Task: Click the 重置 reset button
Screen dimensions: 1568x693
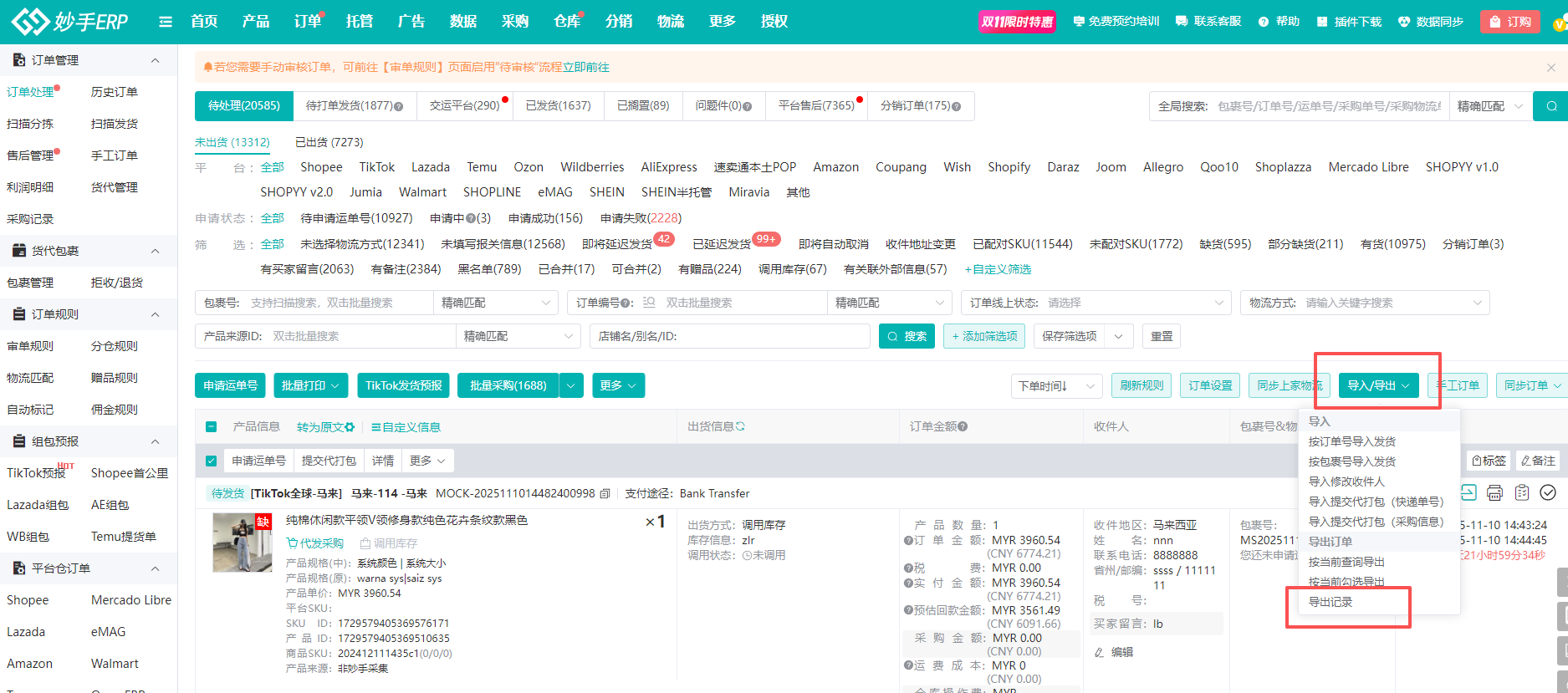Action: coord(1162,336)
